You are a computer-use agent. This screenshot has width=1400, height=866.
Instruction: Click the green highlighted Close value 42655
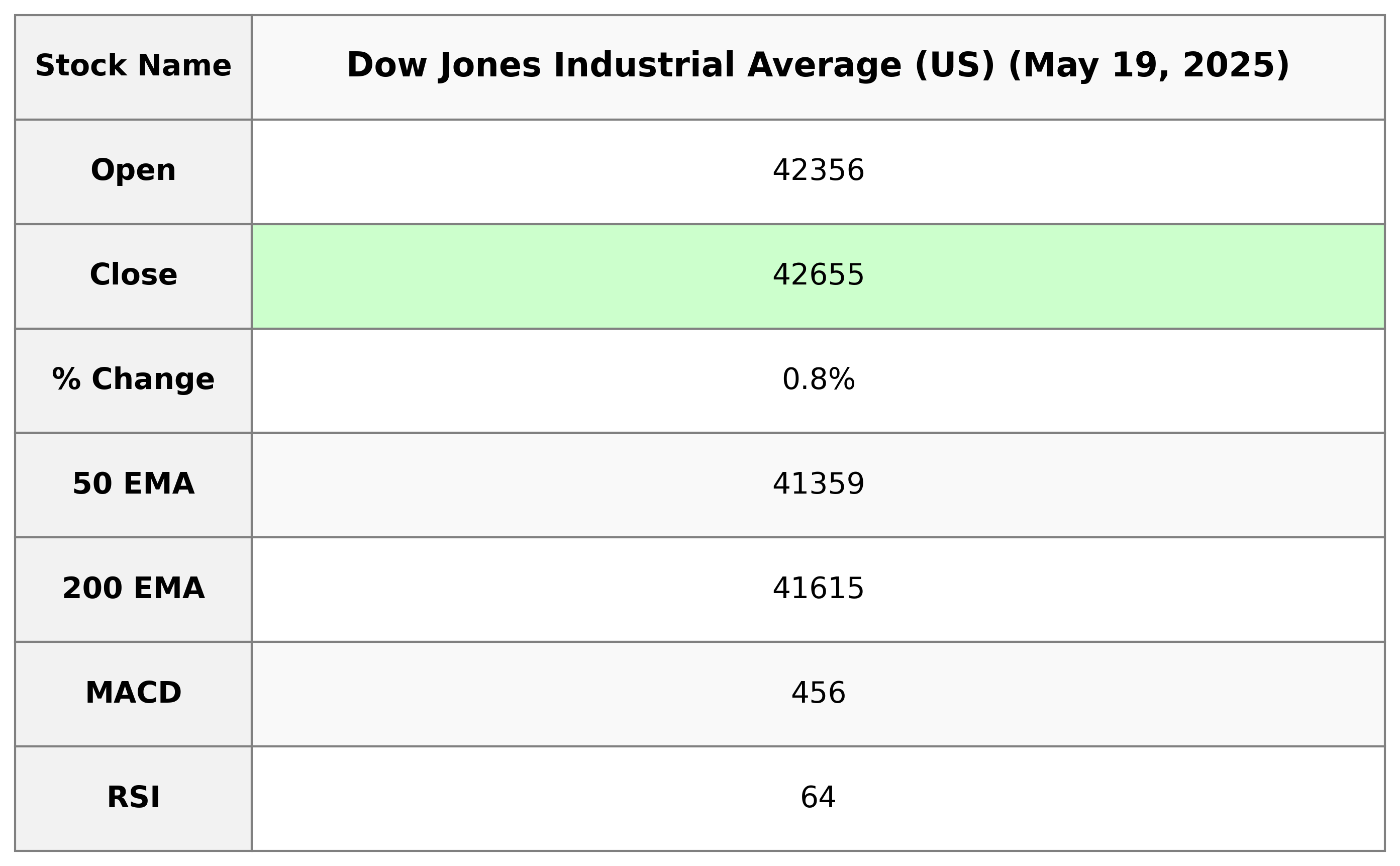tap(818, 275)
